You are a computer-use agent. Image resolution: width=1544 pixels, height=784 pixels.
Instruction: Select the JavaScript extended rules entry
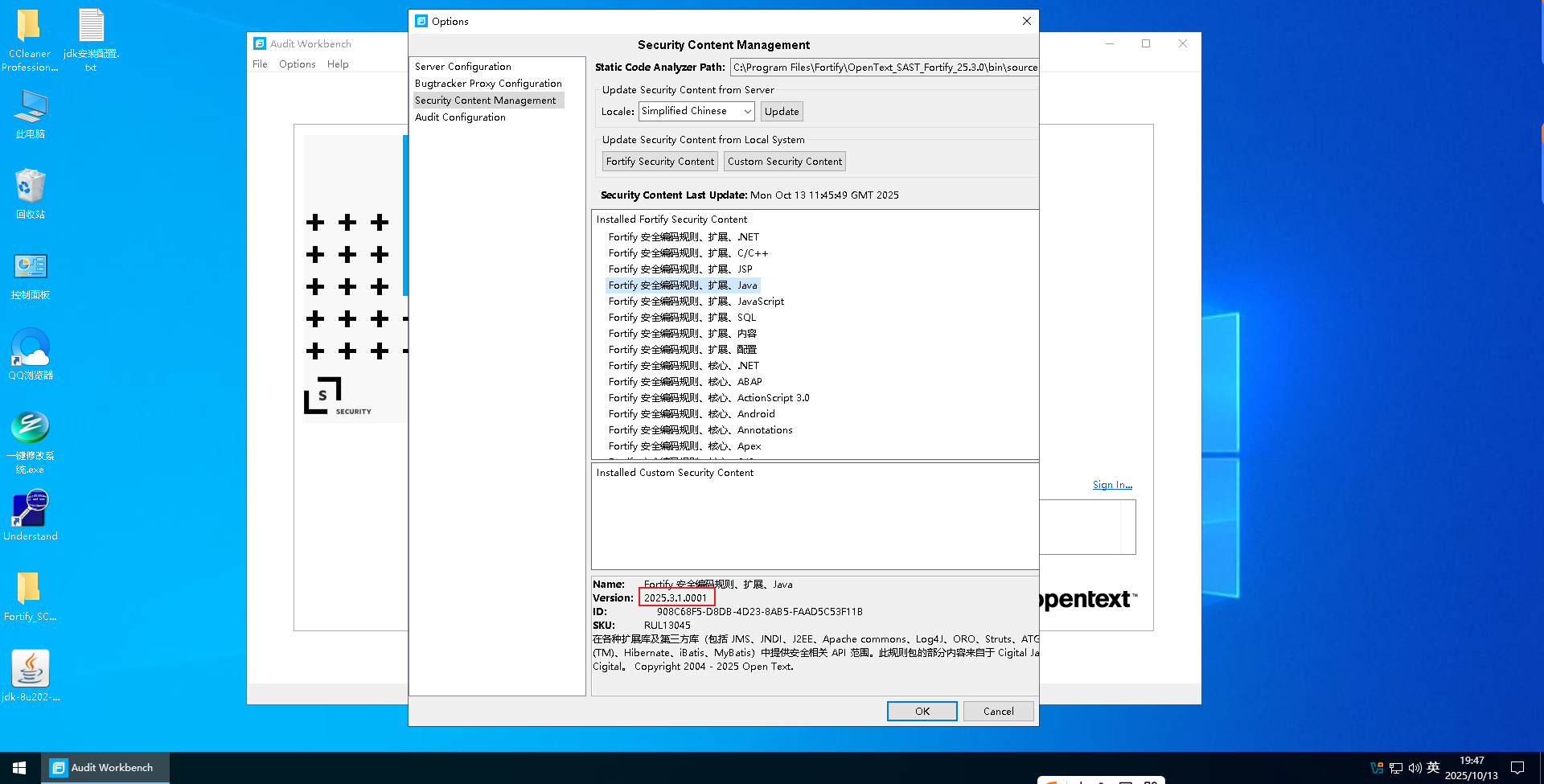coord(696,302)
